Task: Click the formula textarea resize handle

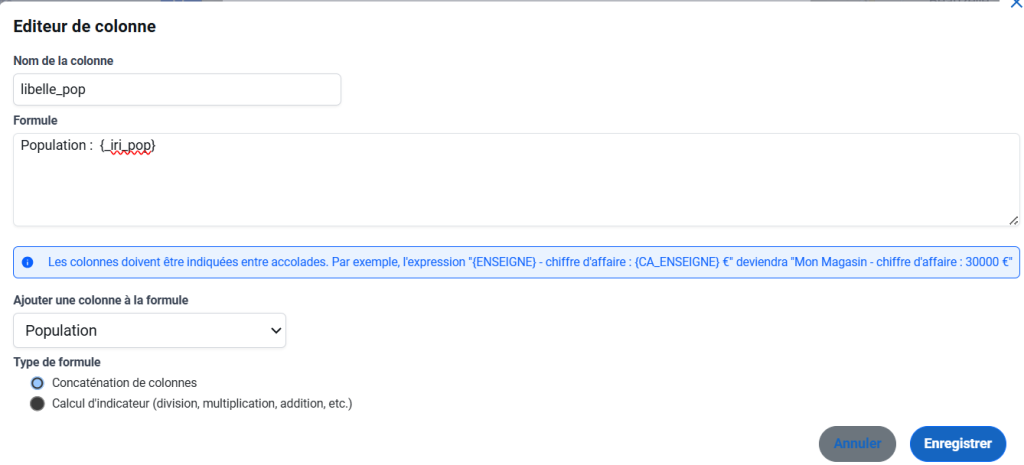Action: (x=1013, y=221)
